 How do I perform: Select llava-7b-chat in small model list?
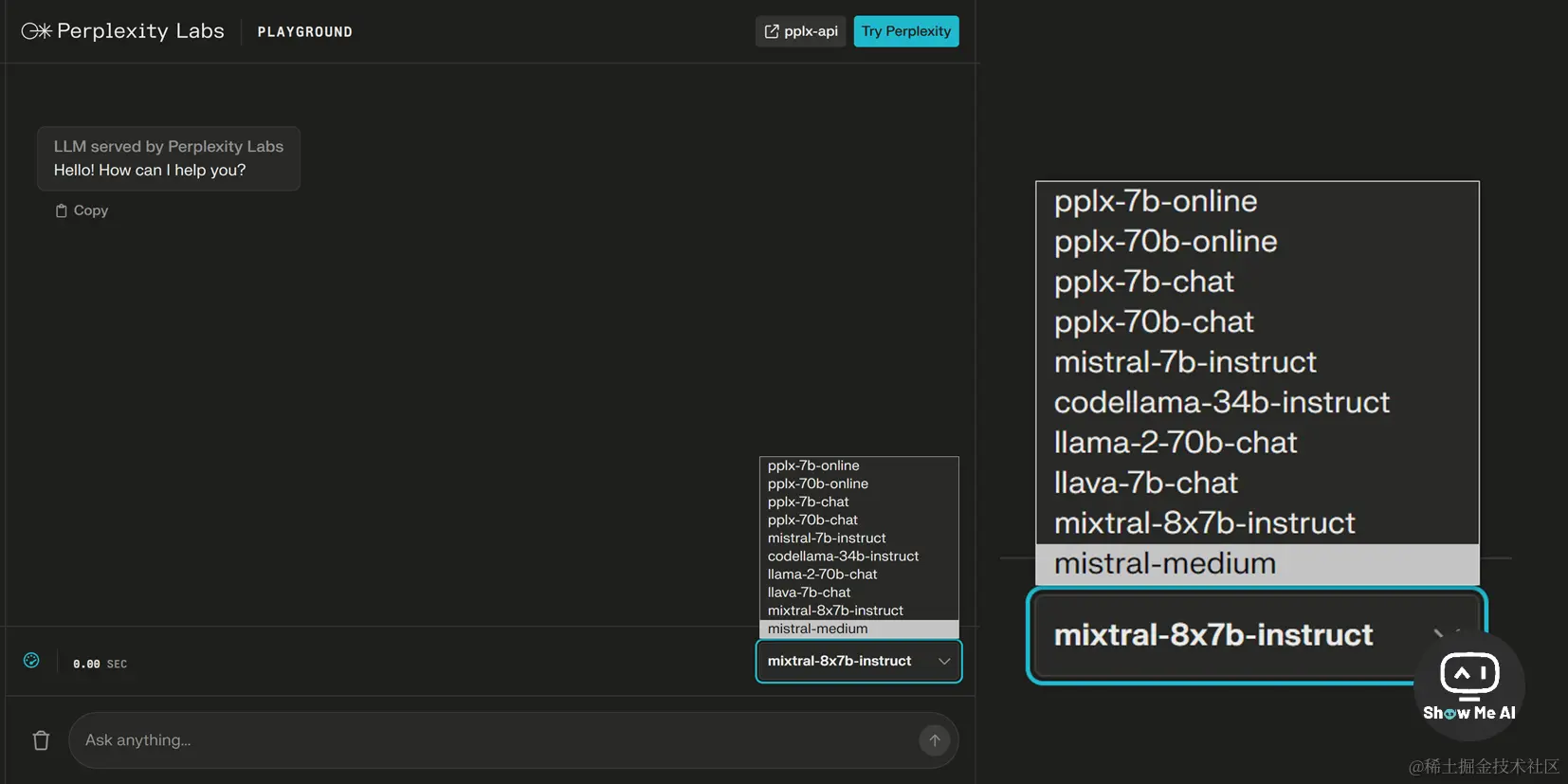pyautogui.click(x=859, y=593)
